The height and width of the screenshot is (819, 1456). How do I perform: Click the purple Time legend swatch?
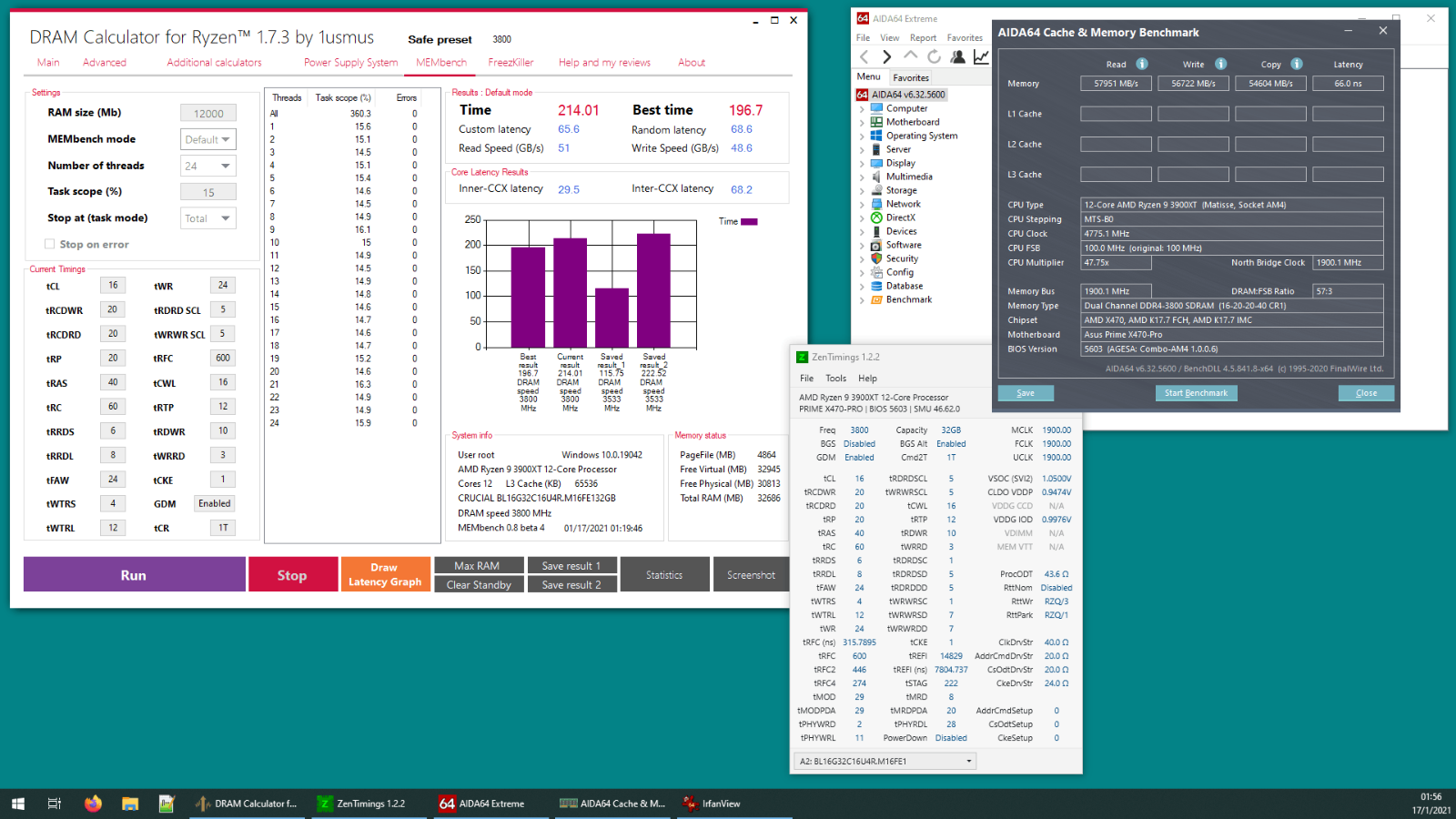tap(749, 221)
